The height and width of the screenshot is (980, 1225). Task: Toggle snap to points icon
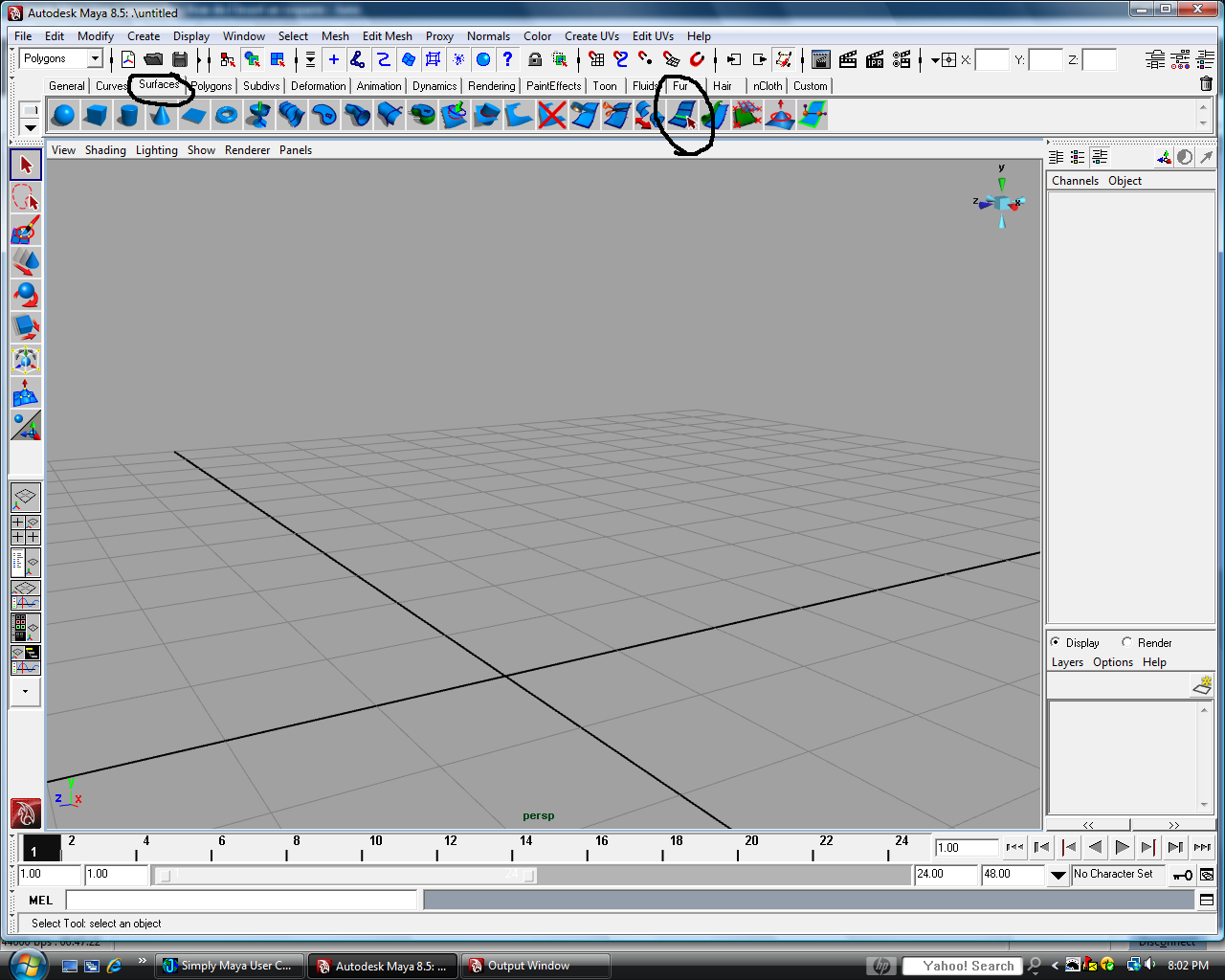pos(646,59)
